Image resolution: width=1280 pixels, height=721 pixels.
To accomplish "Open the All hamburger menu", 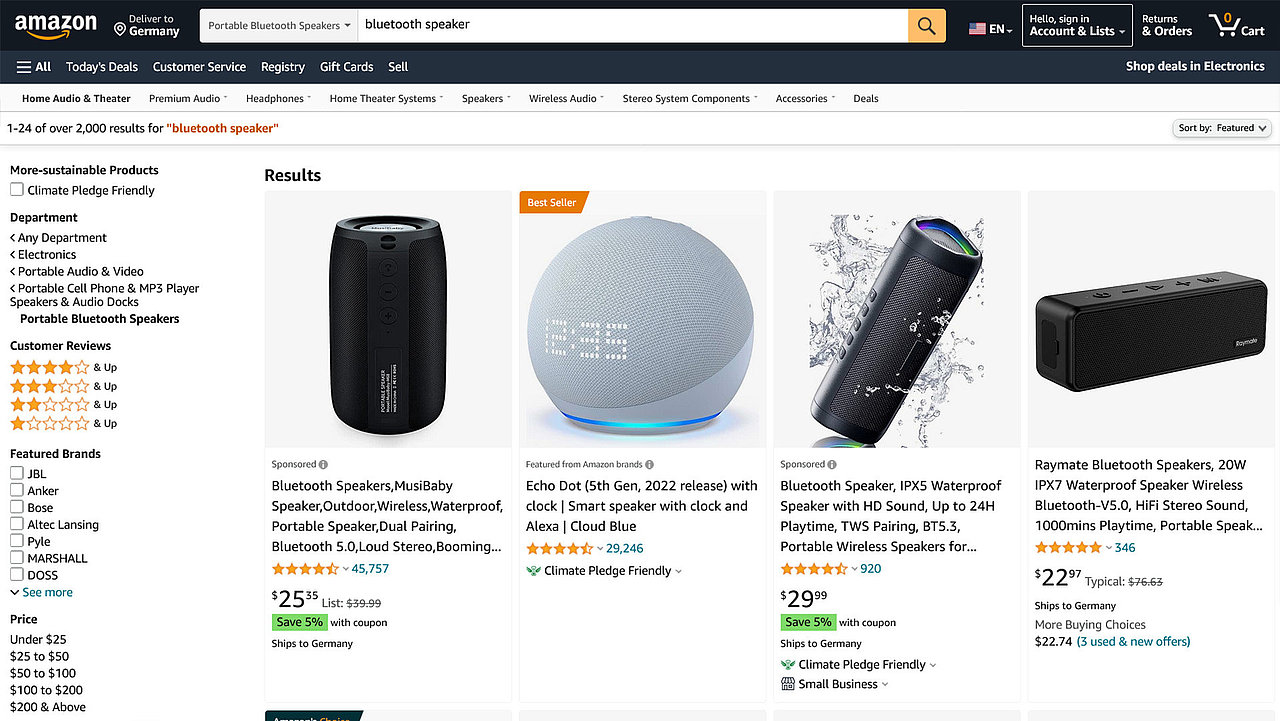I will click(33, 66).
